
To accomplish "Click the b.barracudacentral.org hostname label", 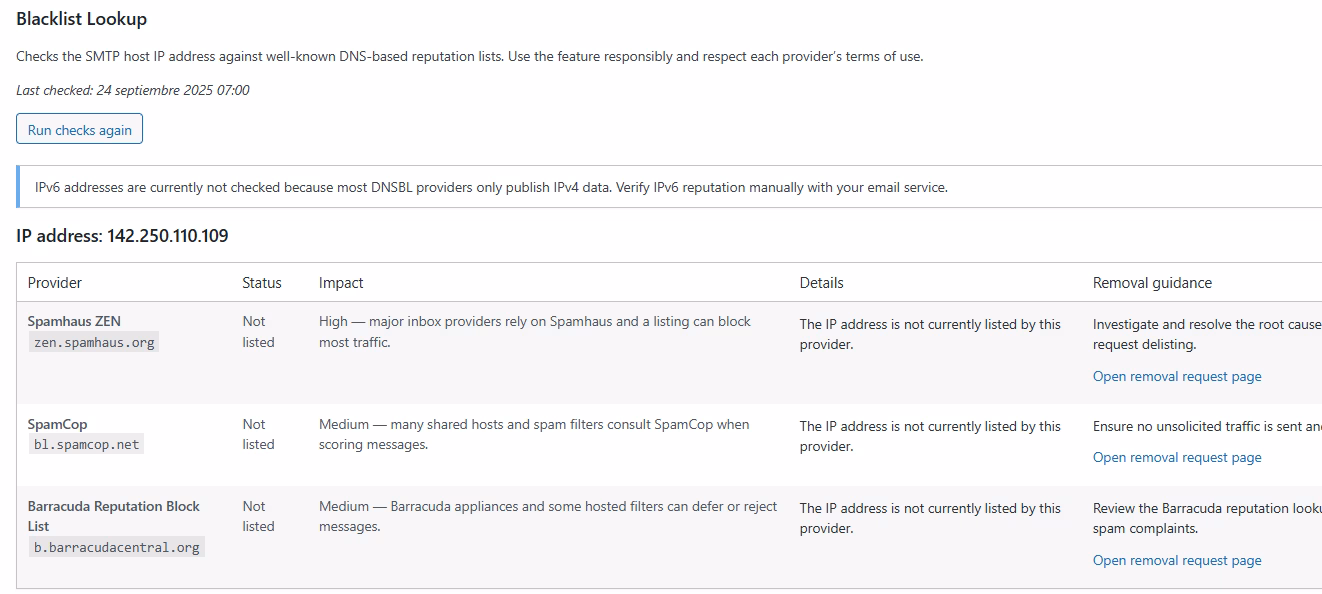I will point(116,548).
